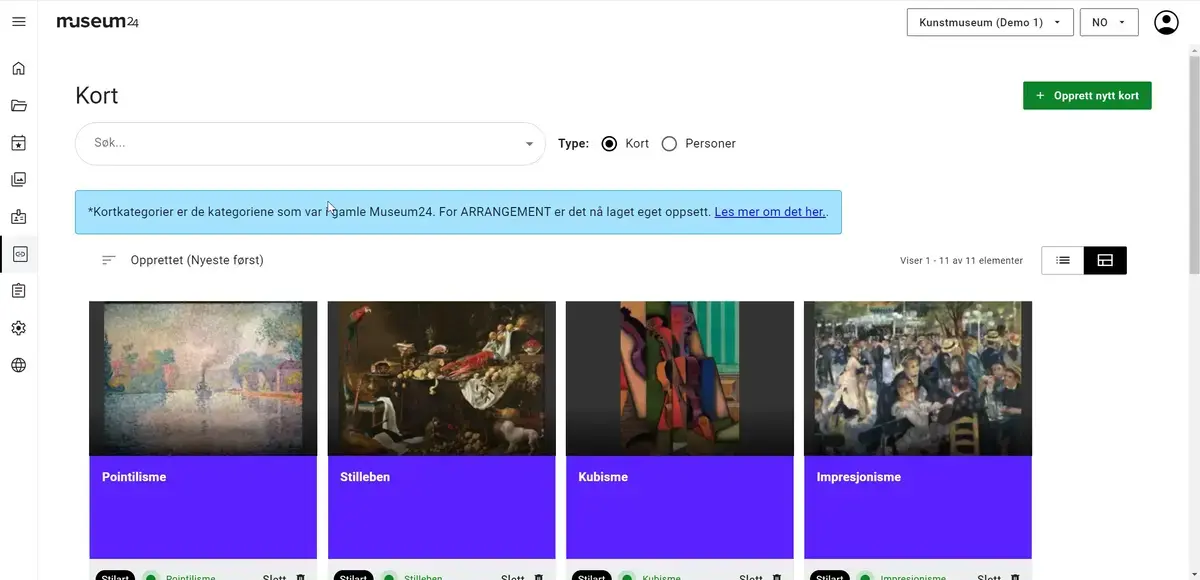Select the Kort type radio button
The width and height of the screenshot is (1200, 580).
click(609, 144)
